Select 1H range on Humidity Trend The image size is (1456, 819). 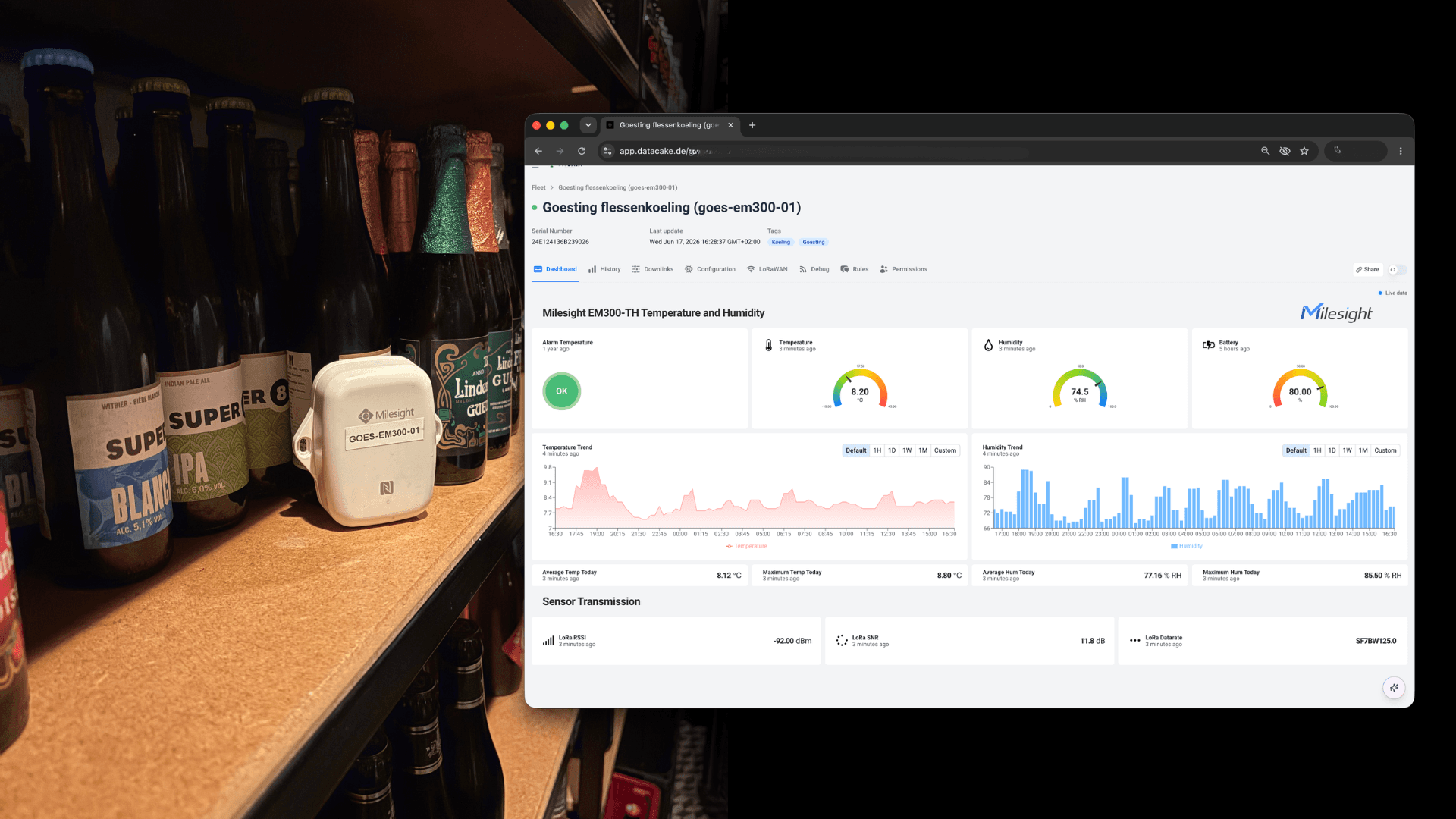[x=1317, y=450]
